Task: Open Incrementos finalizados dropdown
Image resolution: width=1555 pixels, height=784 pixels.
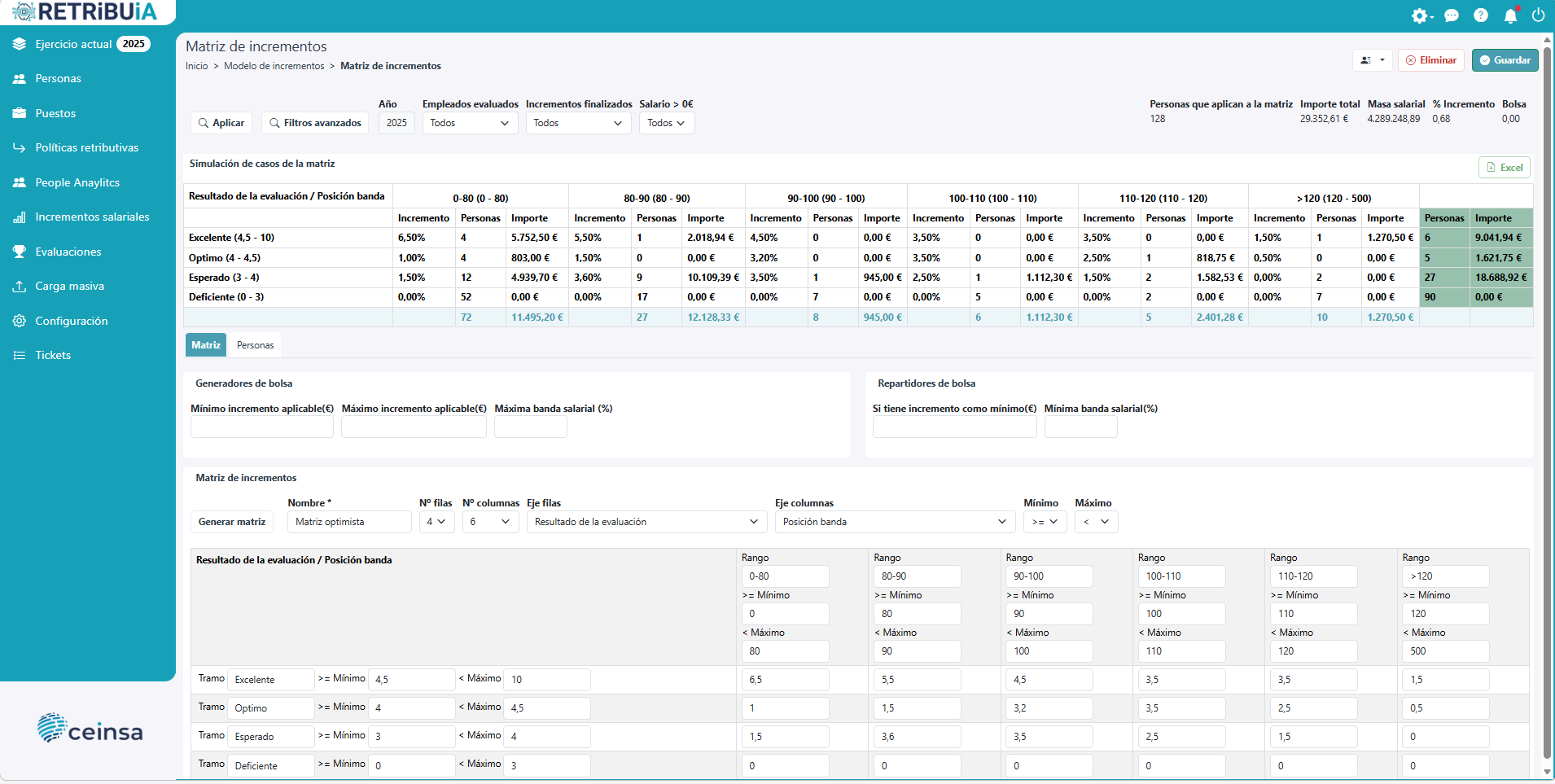Action: [x=578, y=123]
